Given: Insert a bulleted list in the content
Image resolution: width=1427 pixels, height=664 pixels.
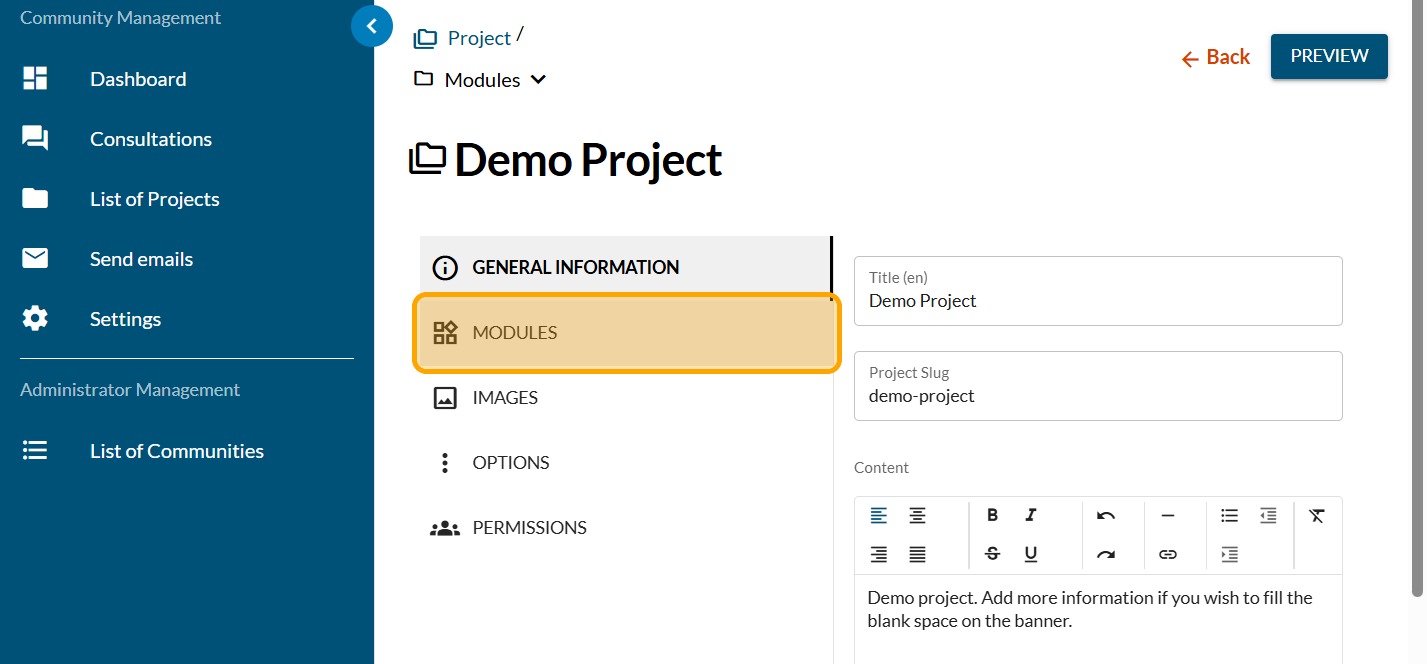Looking at the screenshot, I should click(1229, 515).
